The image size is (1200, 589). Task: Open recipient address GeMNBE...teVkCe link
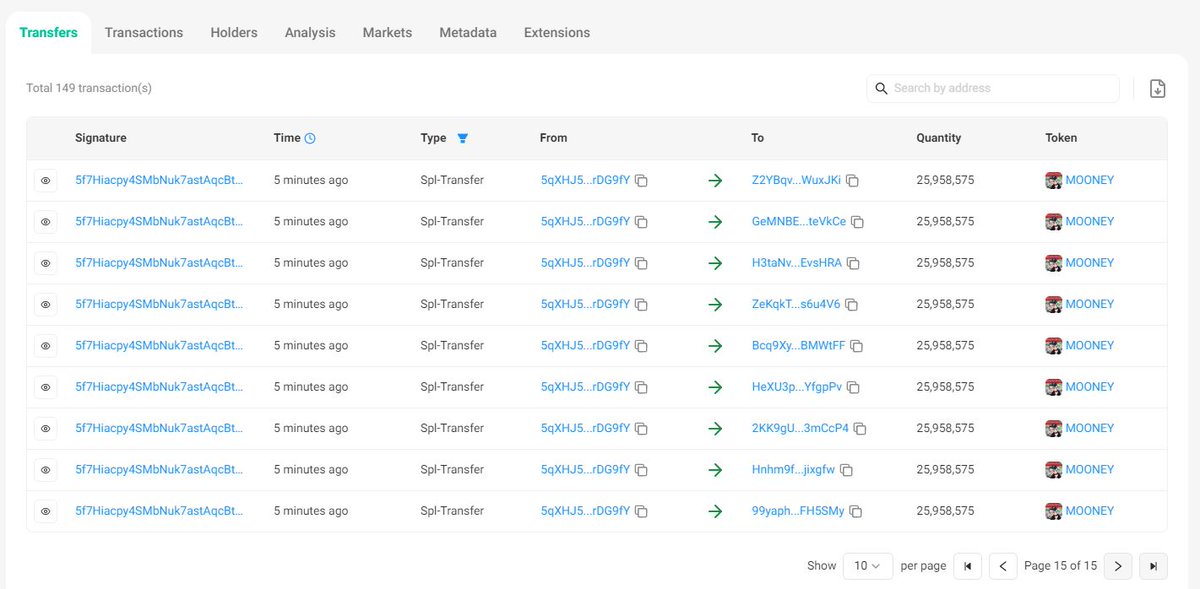799,222
